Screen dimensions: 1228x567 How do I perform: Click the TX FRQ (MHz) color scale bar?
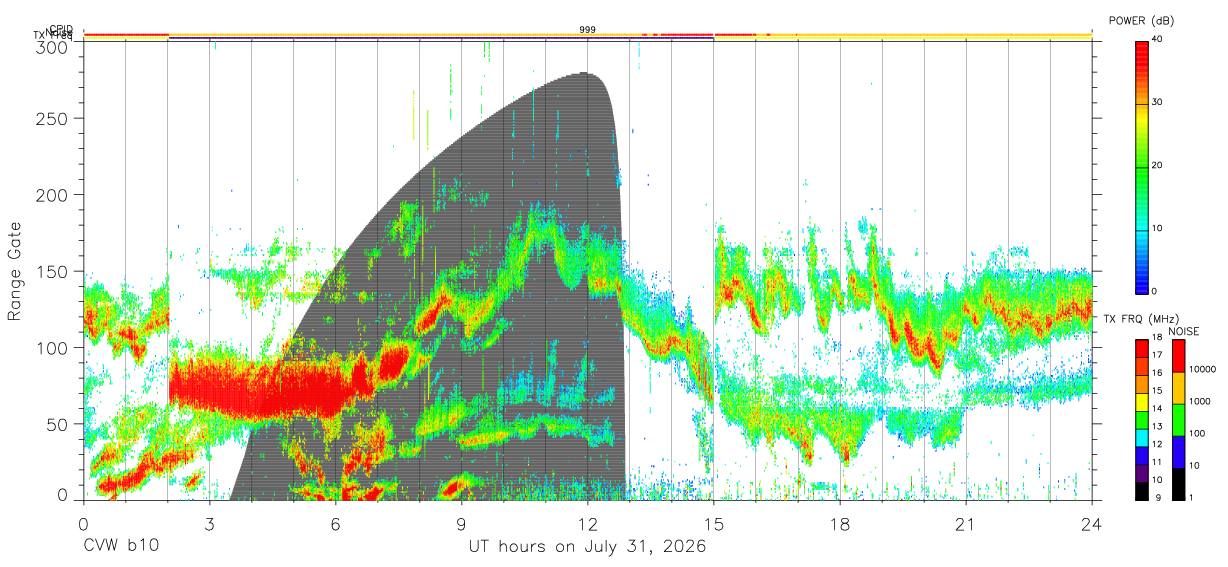[1142, 419]
